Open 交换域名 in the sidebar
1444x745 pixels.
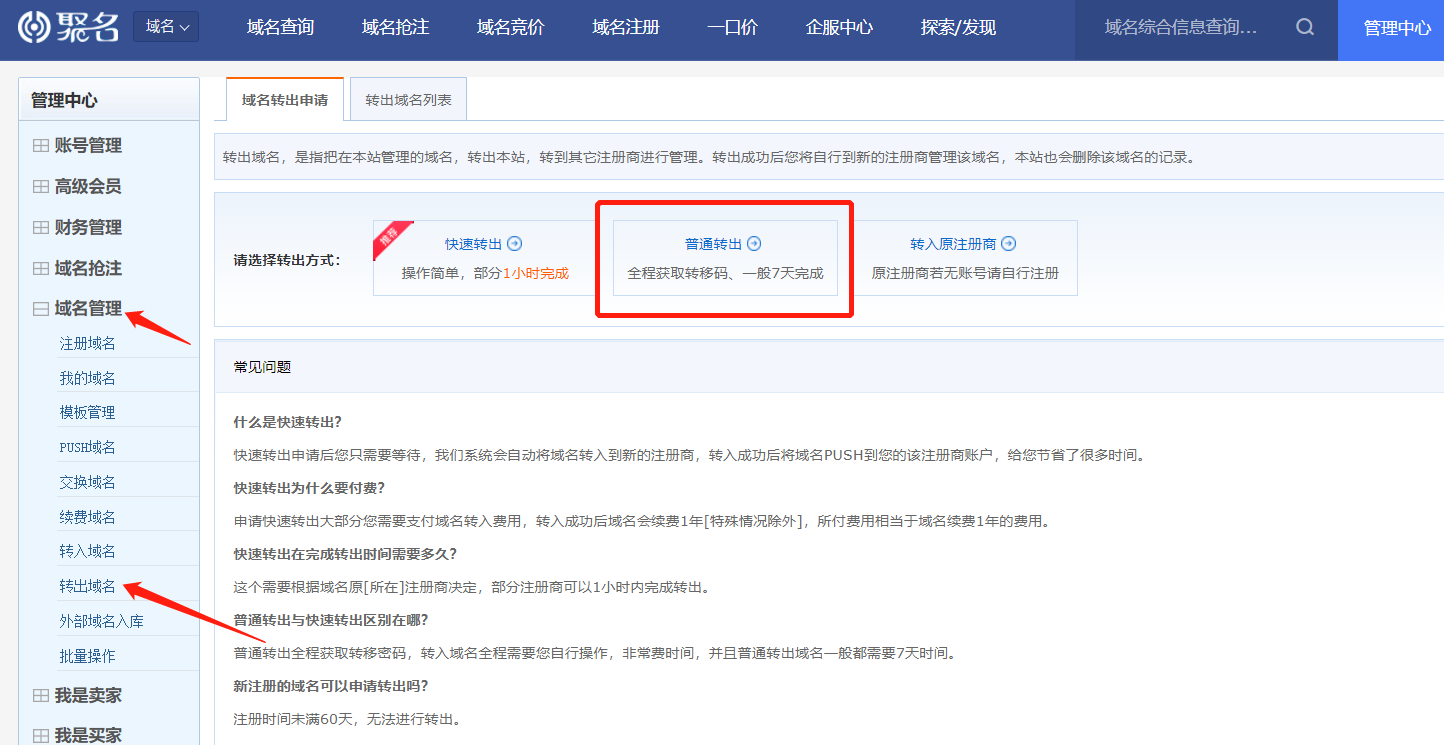(88, 482)
